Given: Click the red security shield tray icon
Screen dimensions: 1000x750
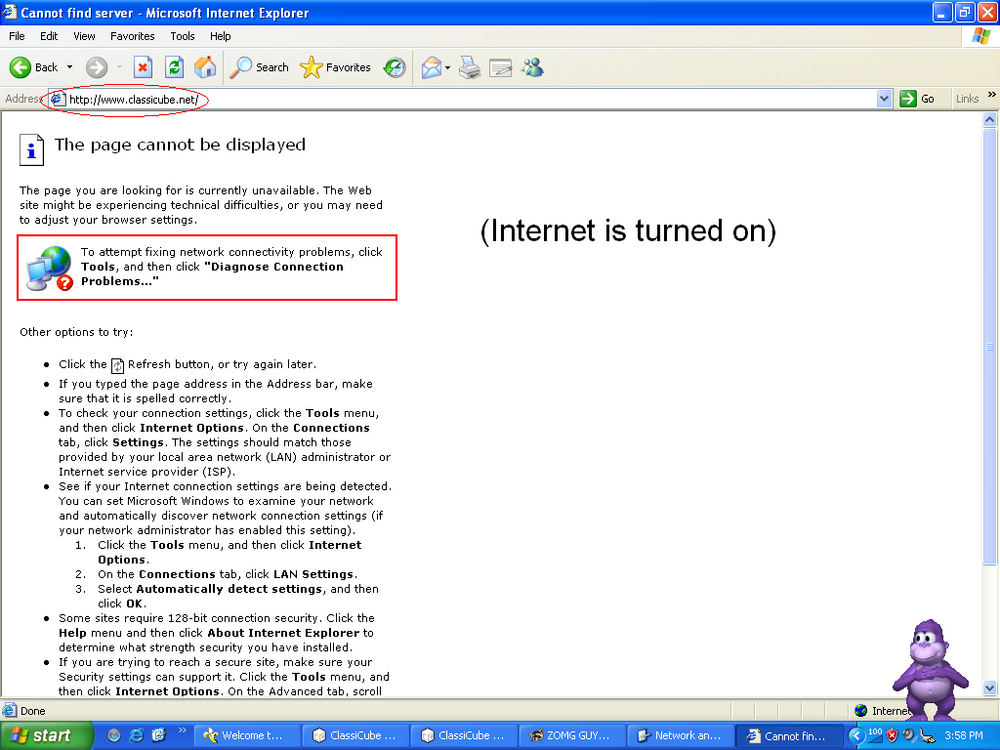Looking at the screenshot, I should pos(892,735).
